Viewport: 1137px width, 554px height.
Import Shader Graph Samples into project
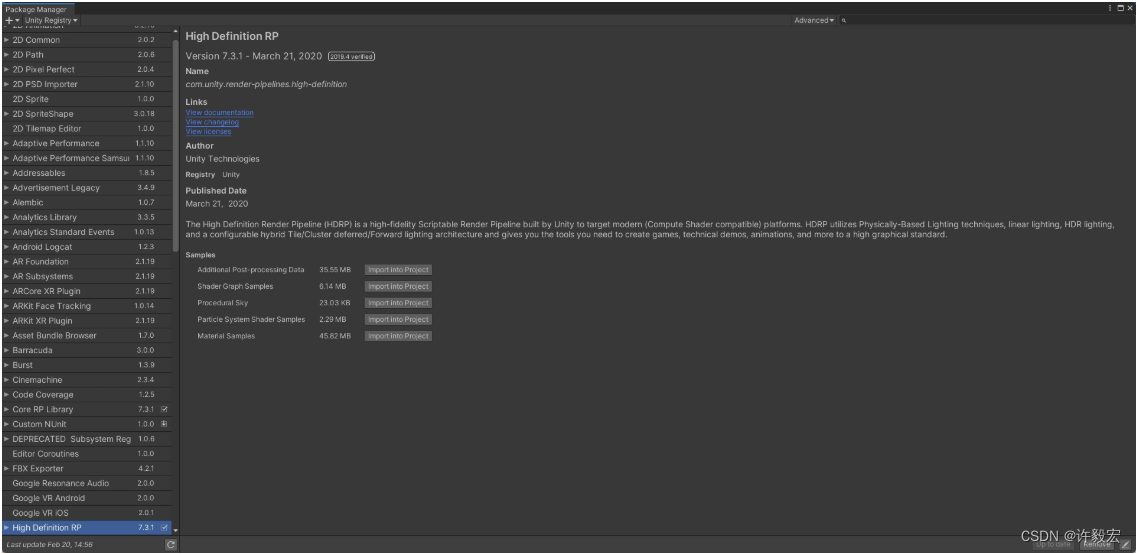click(x=398, y=286)
